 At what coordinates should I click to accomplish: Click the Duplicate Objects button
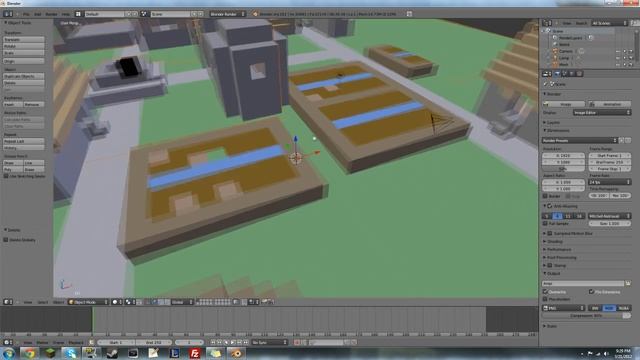(24, 76)
